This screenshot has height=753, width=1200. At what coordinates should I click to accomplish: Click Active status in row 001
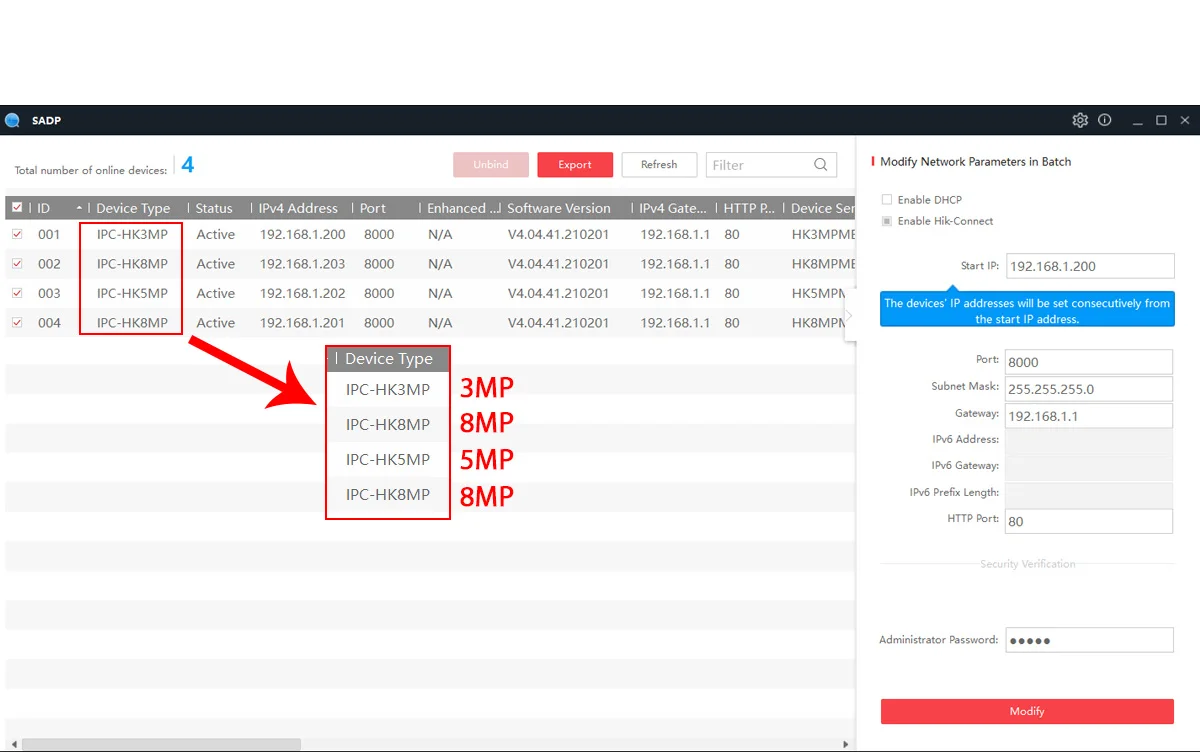tap(216, 234)
